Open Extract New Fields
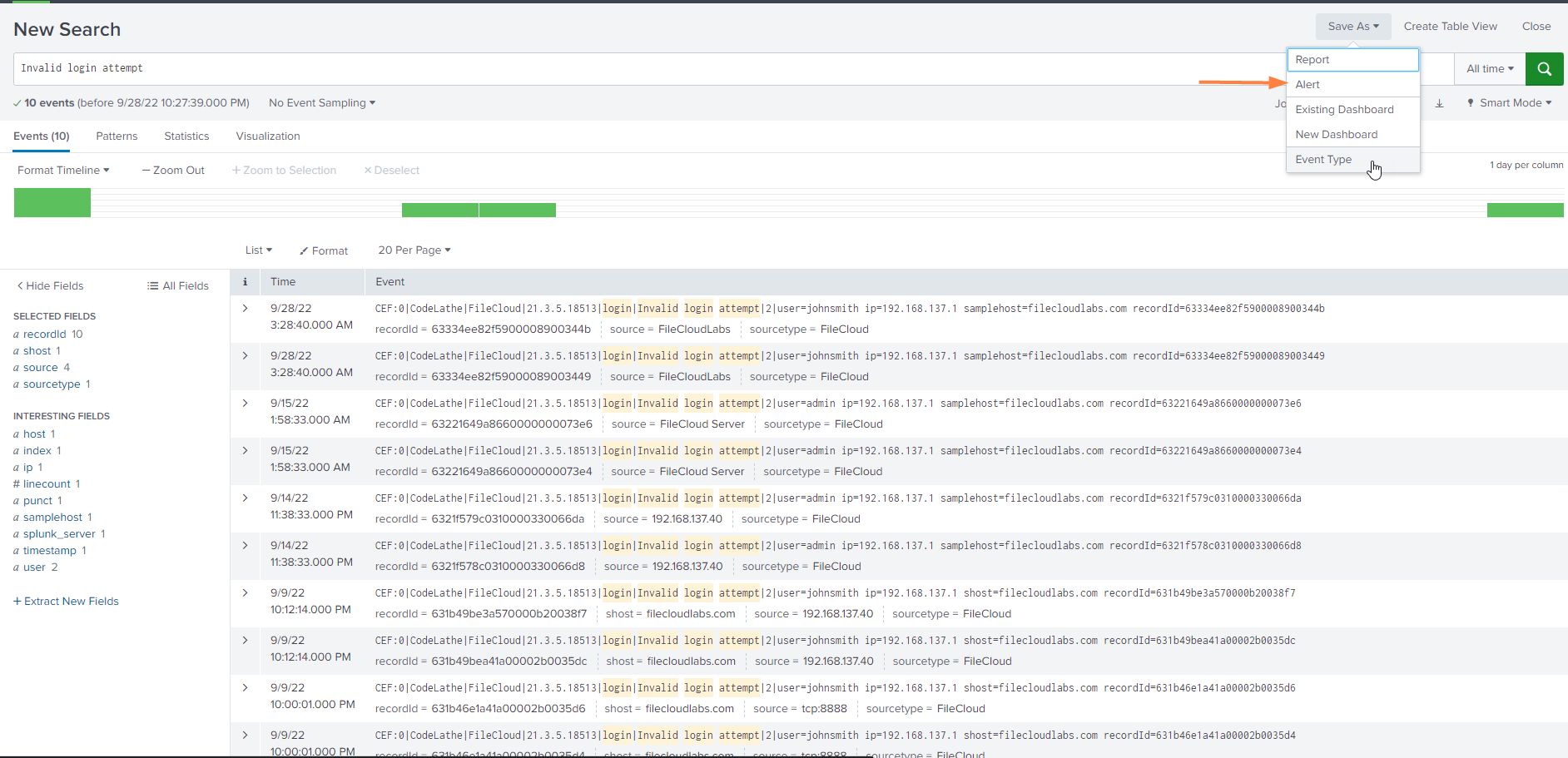 pyautogui.click(x=66, y=601)
